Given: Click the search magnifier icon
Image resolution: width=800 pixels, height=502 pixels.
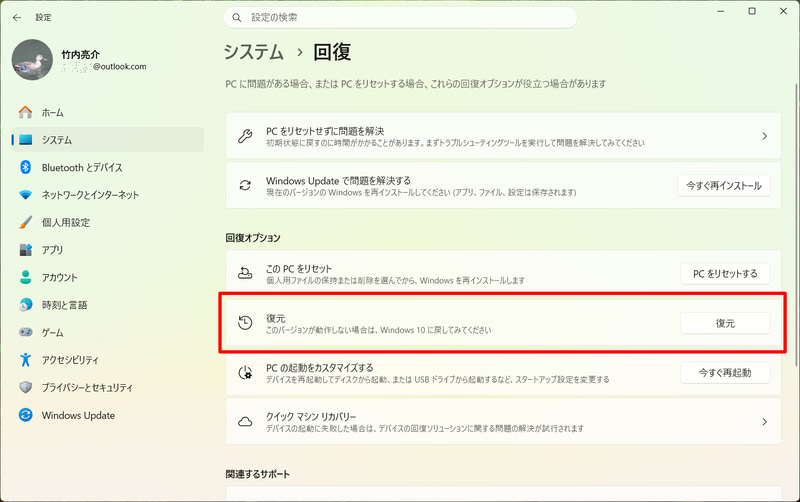Looking at the screenshot, I should tap(237, 18).
